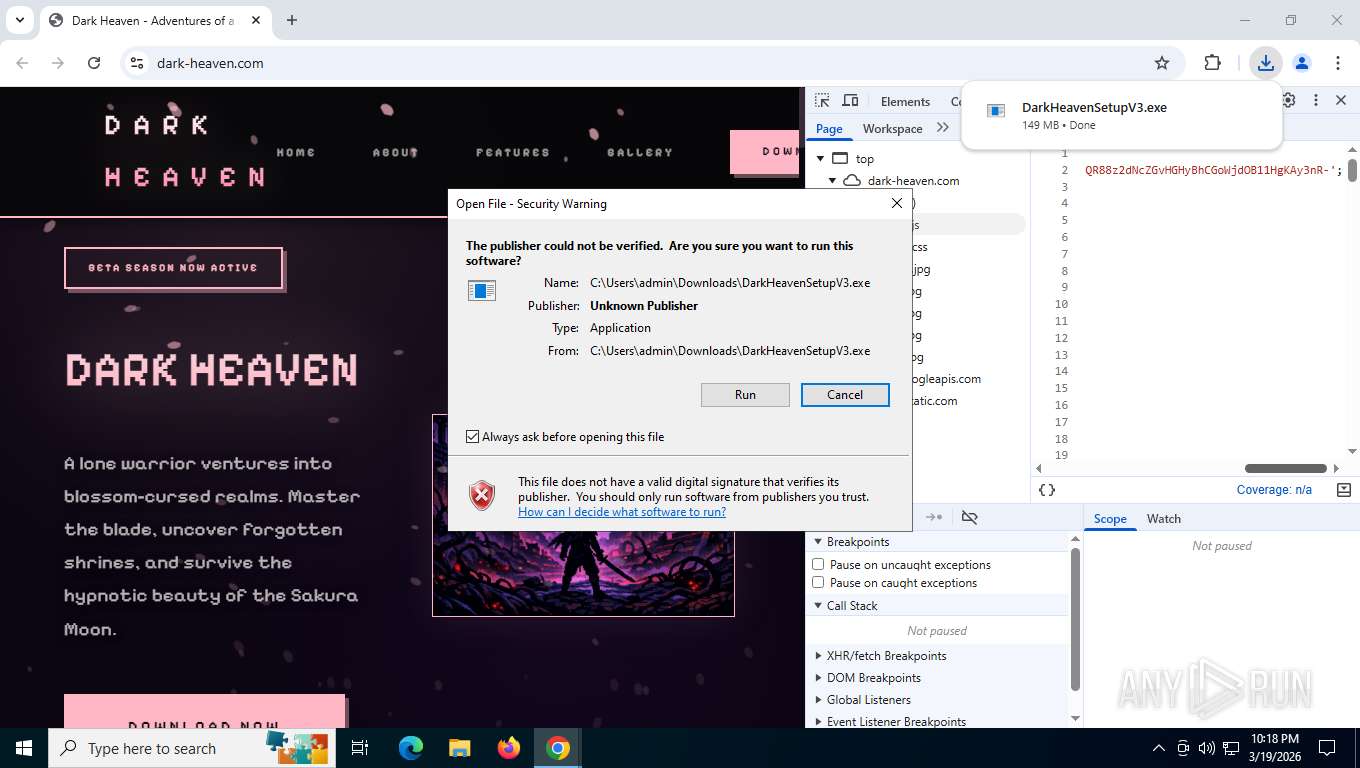Launch Firefox from the taskbar
Viewport: 1360px width, 768px height.
(509, 748)
